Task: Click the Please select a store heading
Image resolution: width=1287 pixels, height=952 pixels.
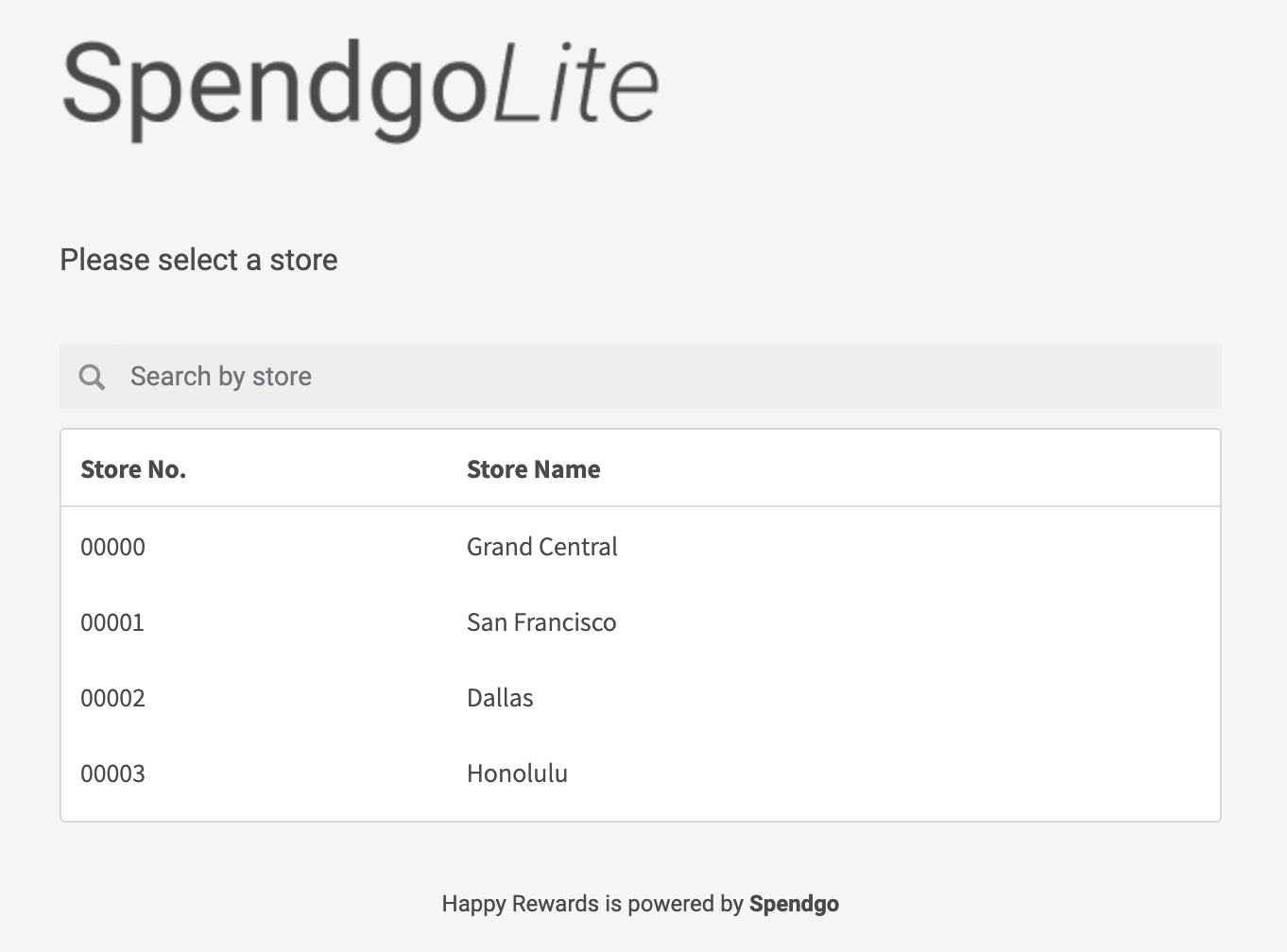Action: click(198, 260)
